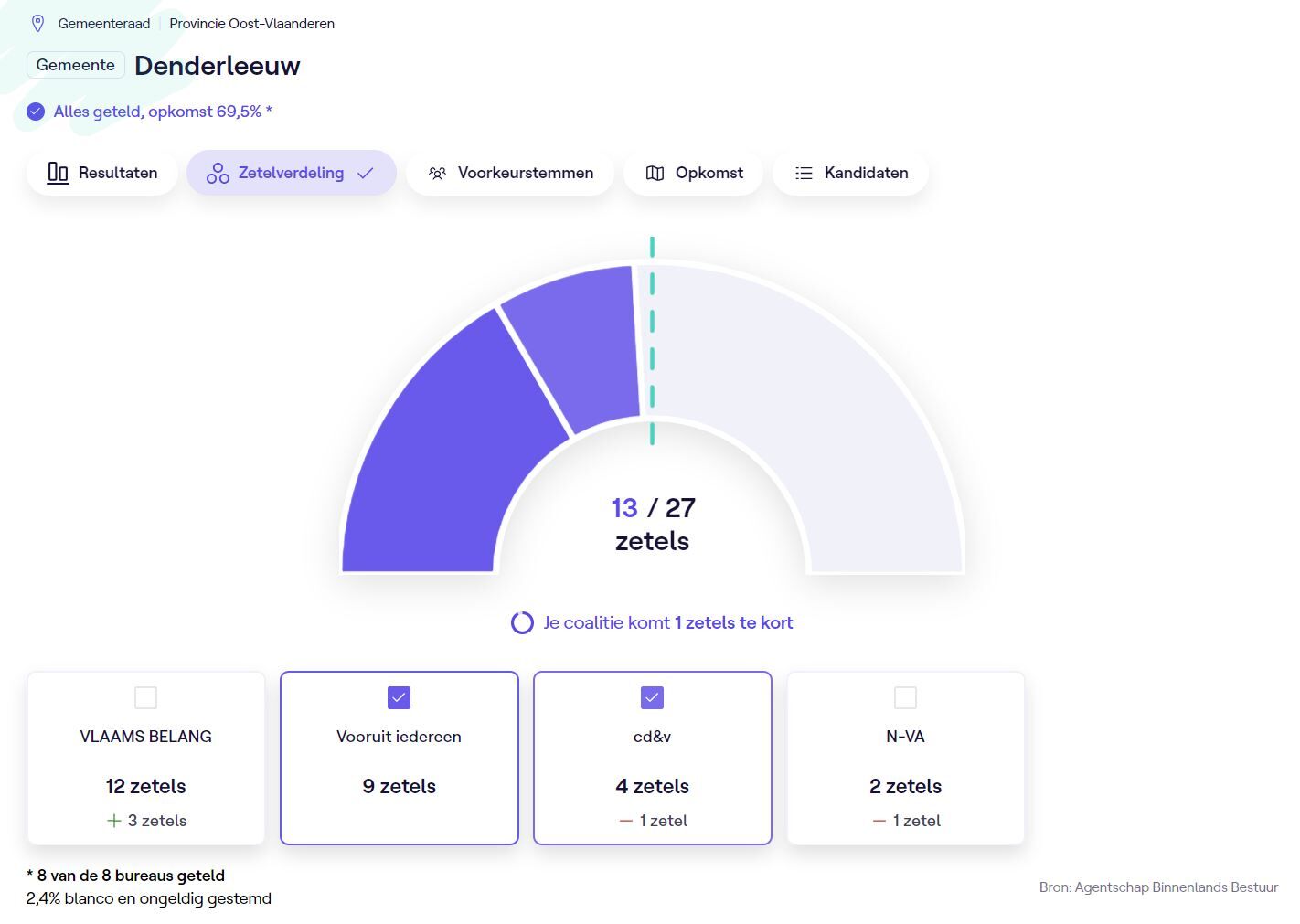Click the bar chart icon for Resultaten
This screenshot has width=1300, height=924.
pyautogui.click(x=58, y=173)
